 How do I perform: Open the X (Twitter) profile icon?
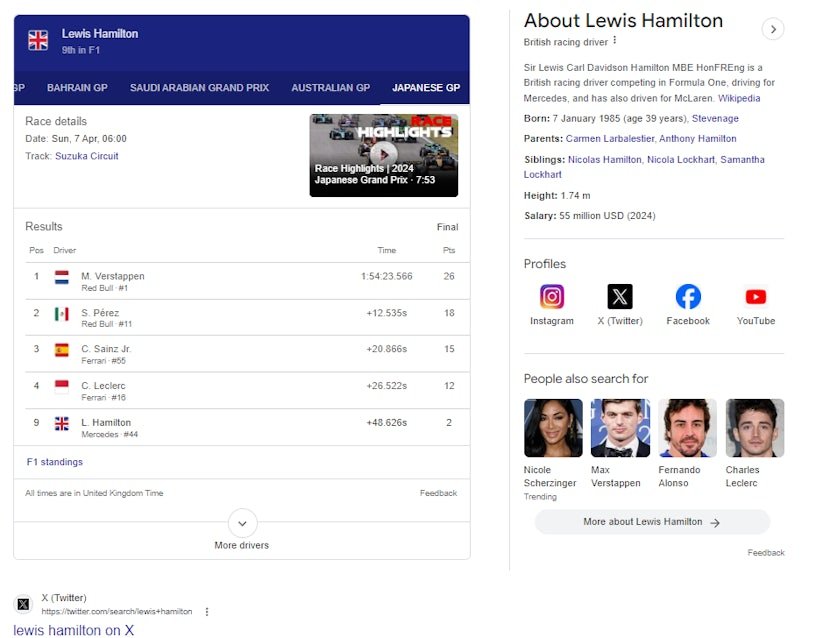620,297
